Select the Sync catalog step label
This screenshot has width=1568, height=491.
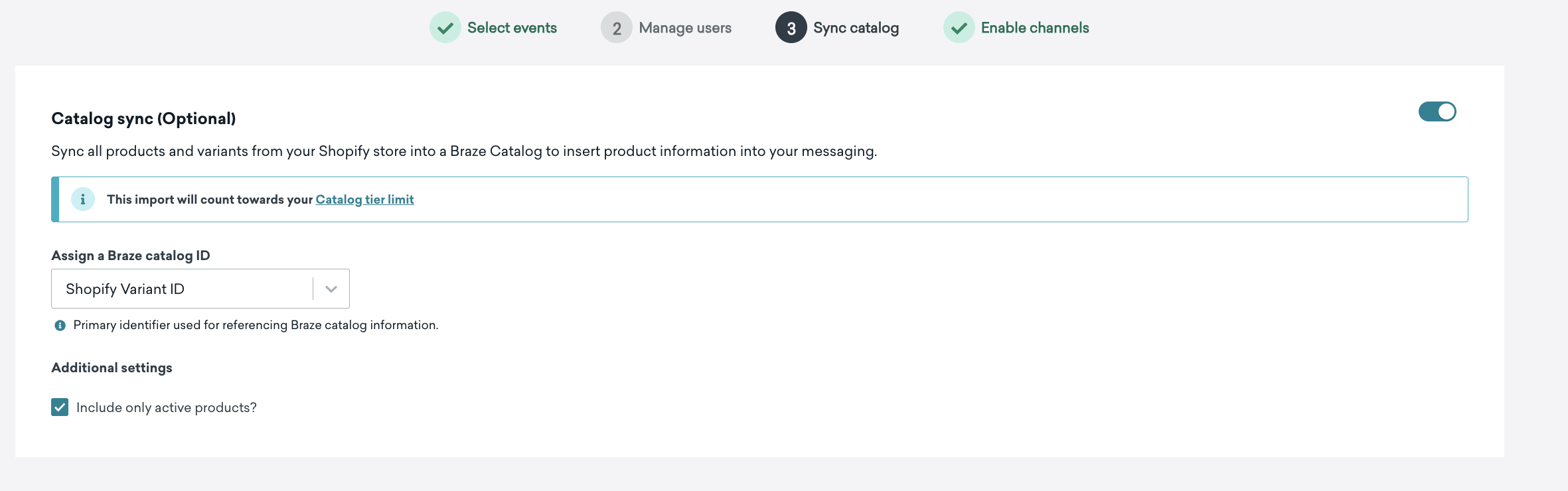[856, 28]
